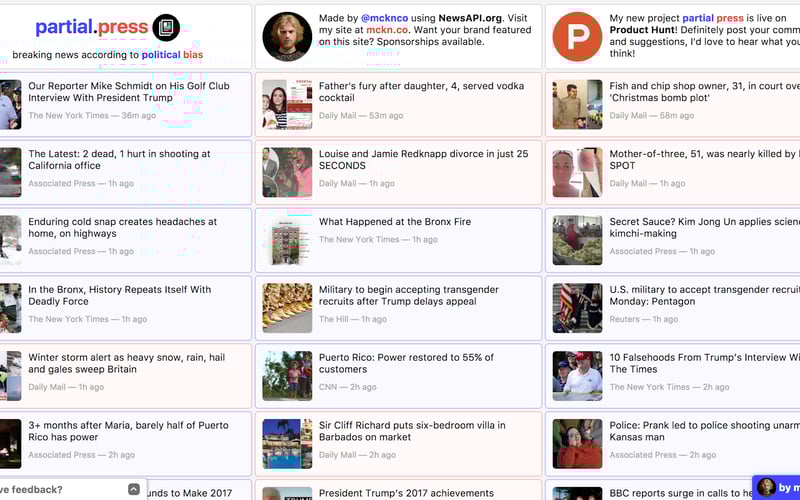Click the Reuters Pentagon story thumbnail
The image size is (800, 500).
[577, 308]
